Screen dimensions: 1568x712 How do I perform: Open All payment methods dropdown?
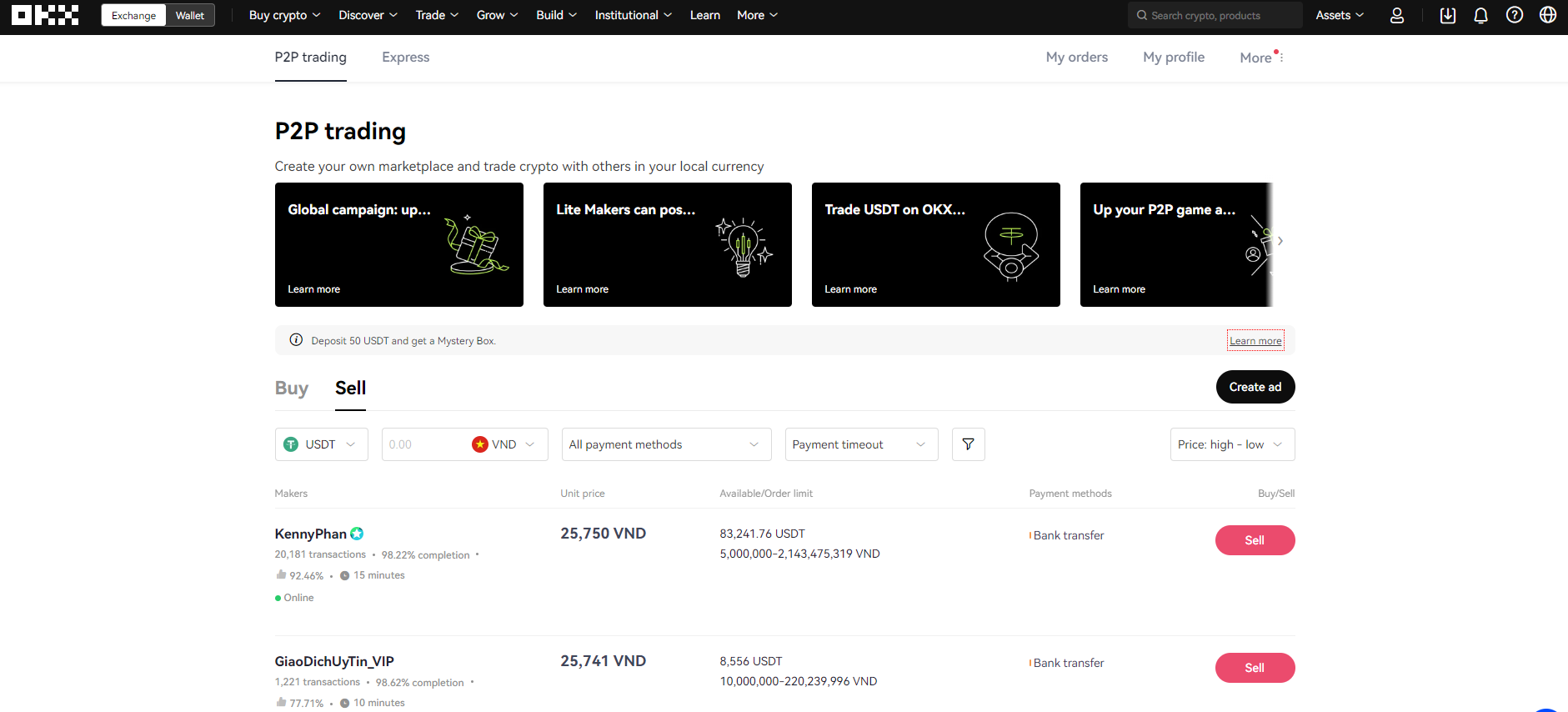[x=666, y=444]
